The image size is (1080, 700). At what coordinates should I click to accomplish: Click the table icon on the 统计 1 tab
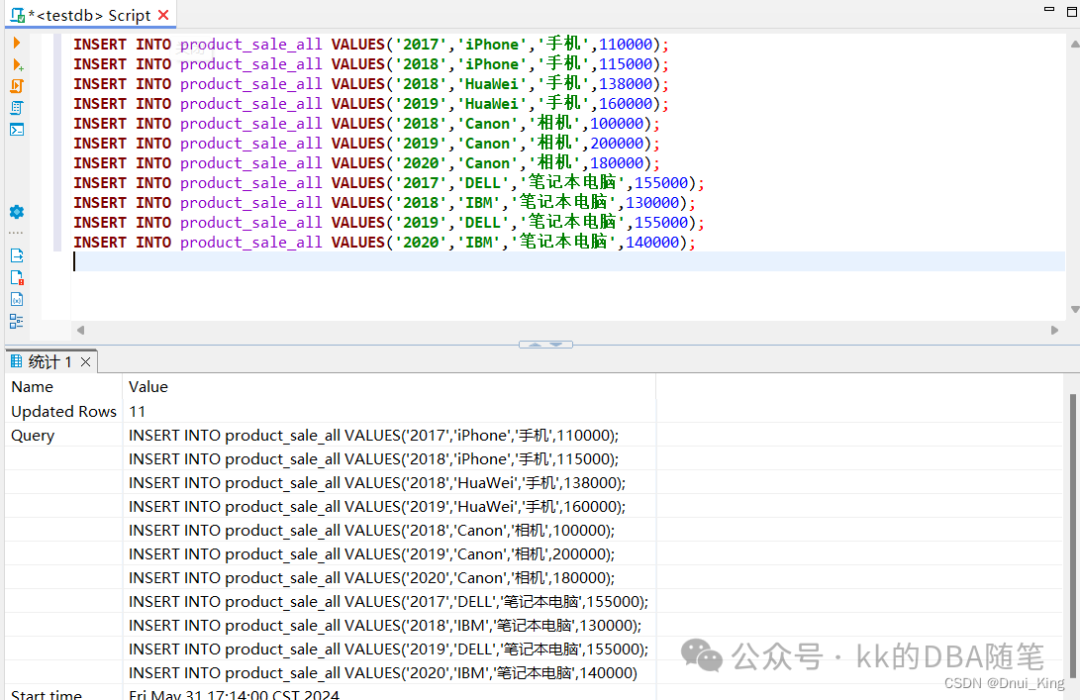point(17,361)
